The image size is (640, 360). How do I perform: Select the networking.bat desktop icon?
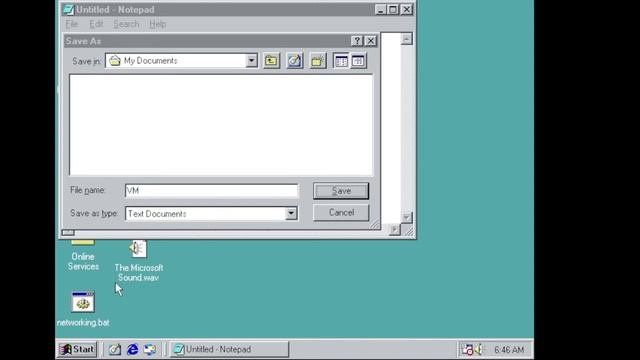pyautogui.click(x=83, y=309)
